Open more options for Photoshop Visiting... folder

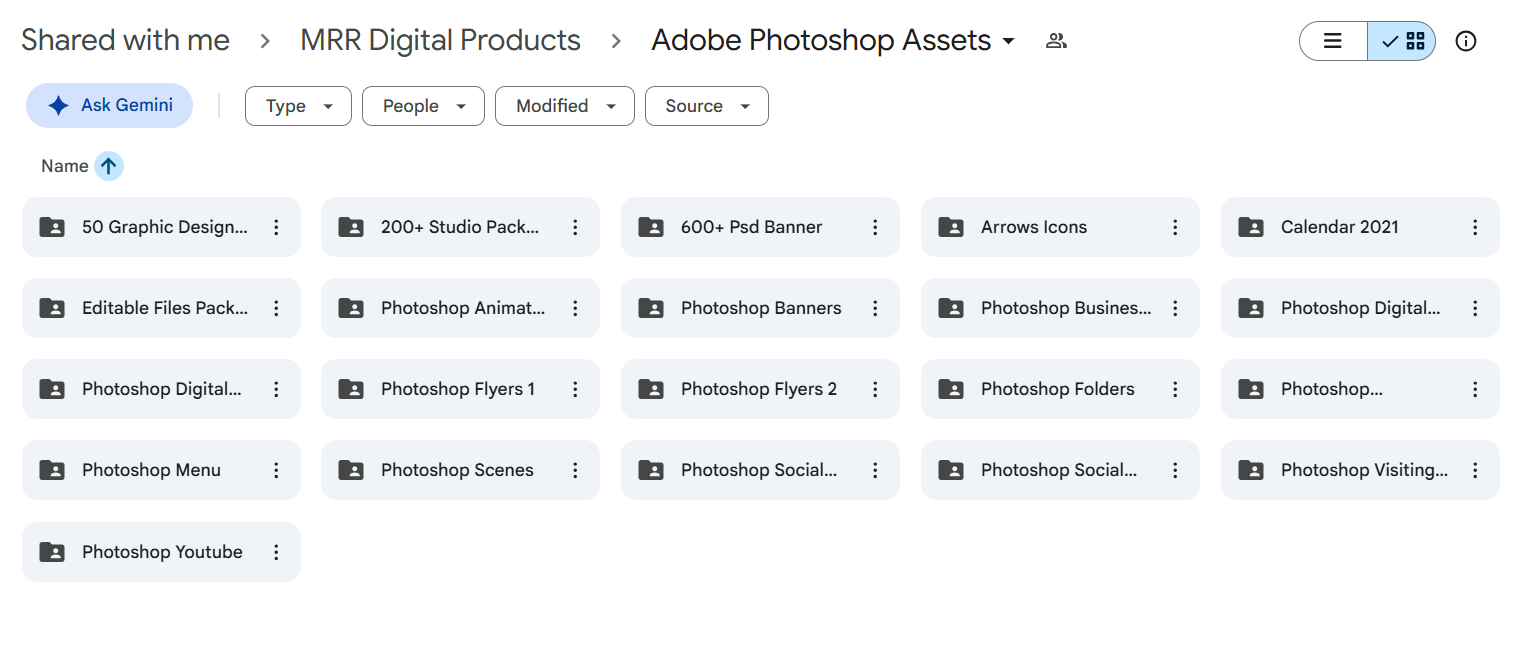[x=1475, y=470]
